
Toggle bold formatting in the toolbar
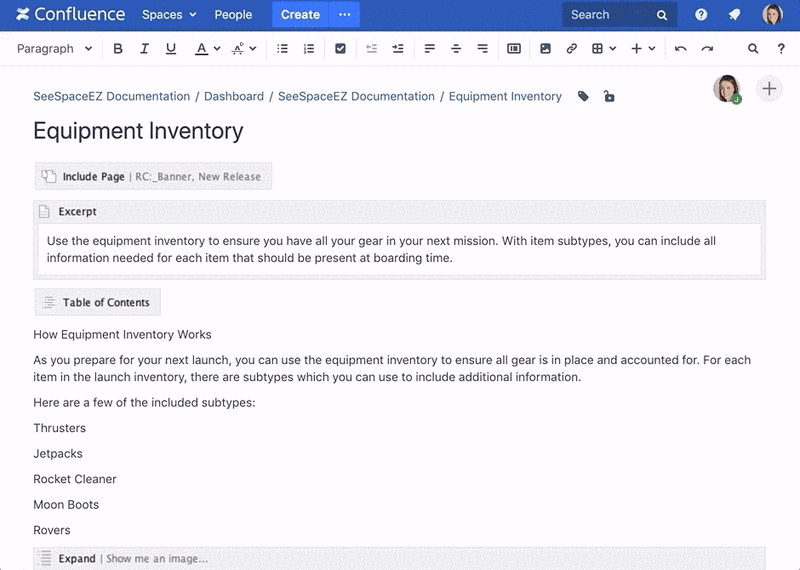tap(118, 48)
